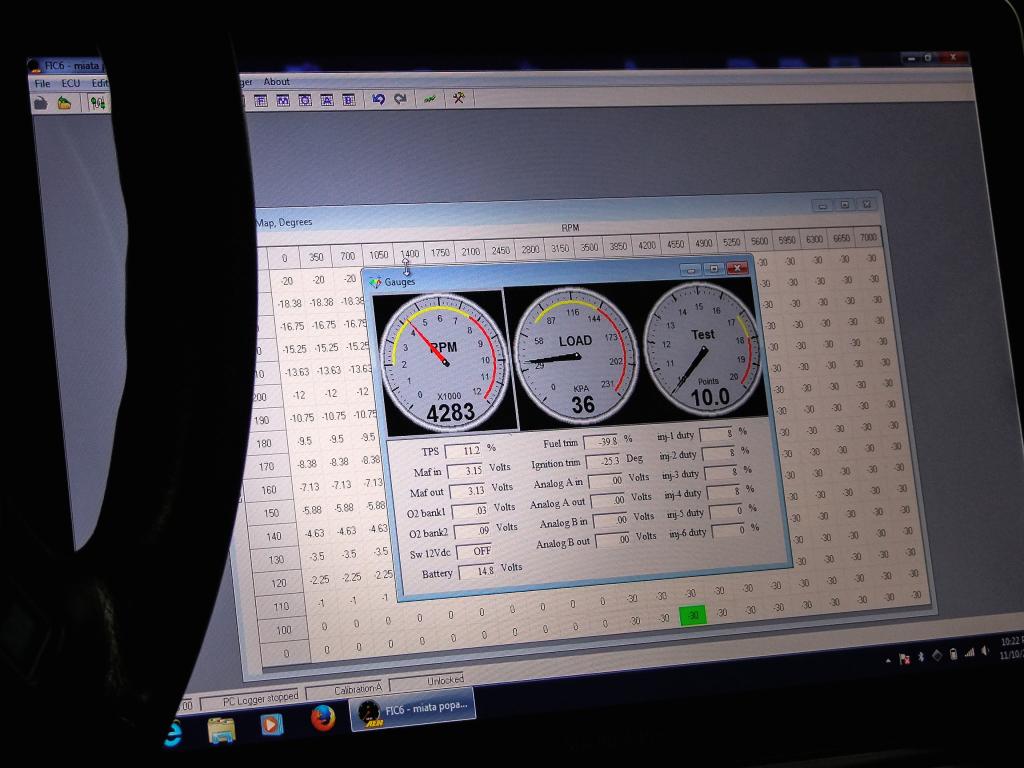Viewport: 1024px width, 768px height.
Task: Click the Analog A in field
Action: click(606, 481)
